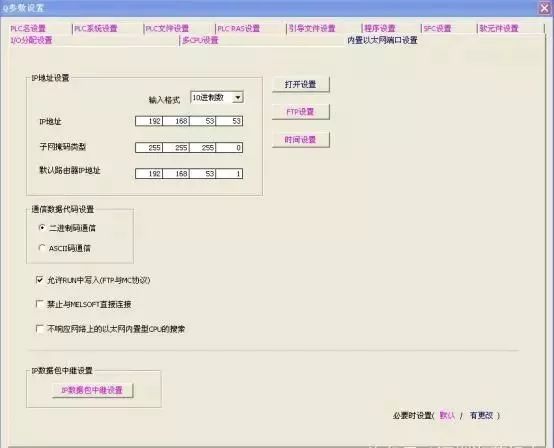Open the PLC名设置 tab
Viewport: 554px width, 448px height.
click(x=28, y=29)
